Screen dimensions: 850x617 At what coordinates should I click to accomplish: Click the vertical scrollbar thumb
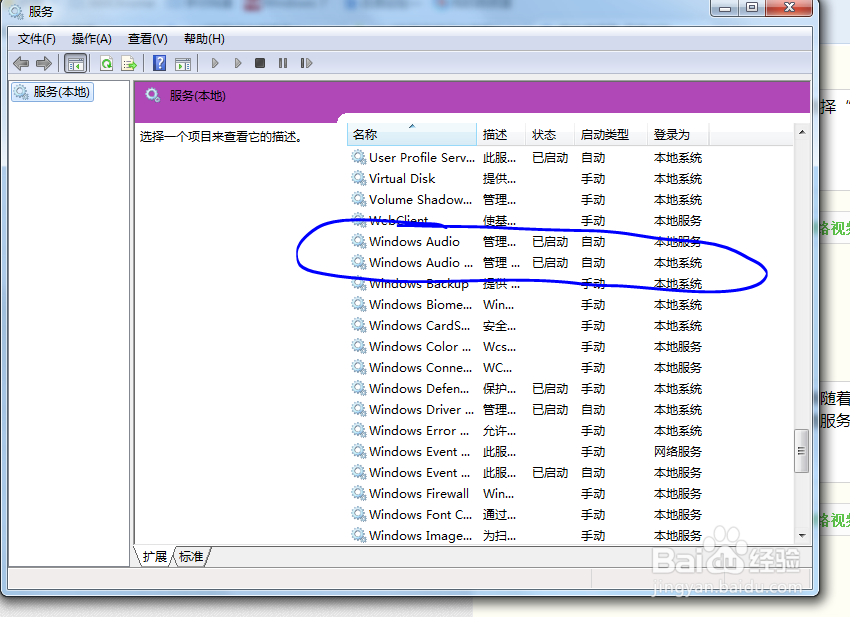pyautogui.click(x=802, y=451)
